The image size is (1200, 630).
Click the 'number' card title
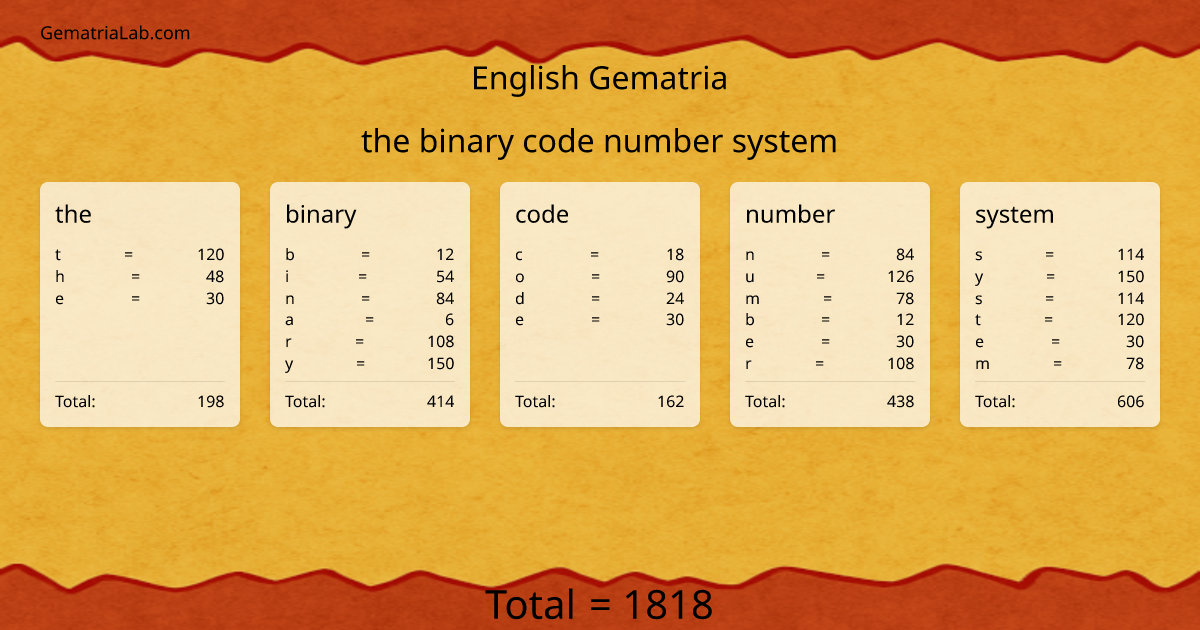790,214
